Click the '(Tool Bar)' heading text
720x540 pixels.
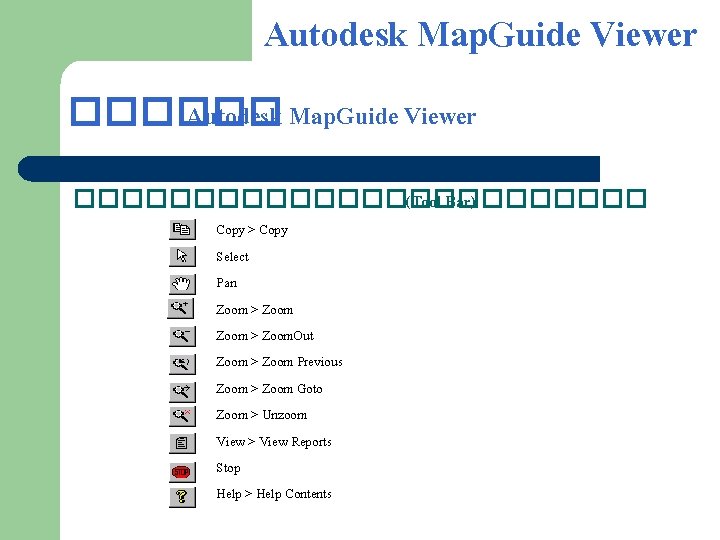(x=440, y=201)
